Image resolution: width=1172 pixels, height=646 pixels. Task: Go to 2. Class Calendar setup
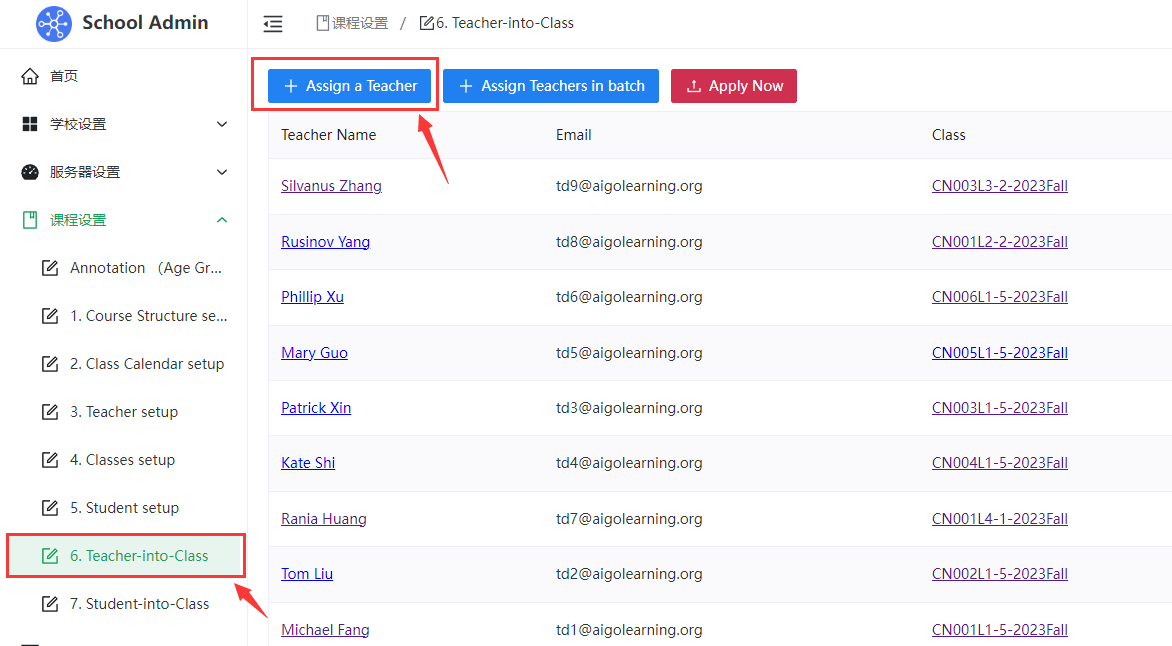coord(146,364)
